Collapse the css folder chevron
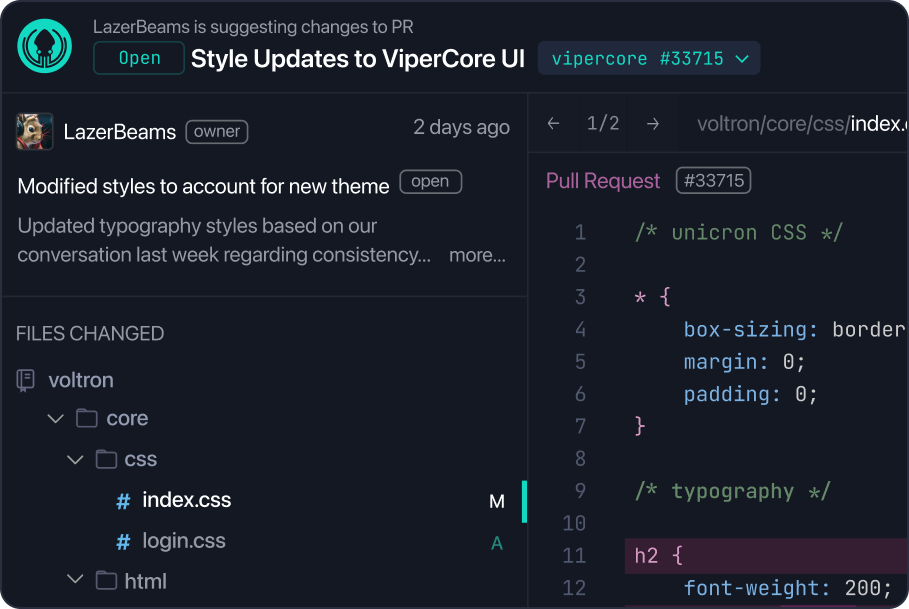Screen dimensions: 909x609 point(75,460)
